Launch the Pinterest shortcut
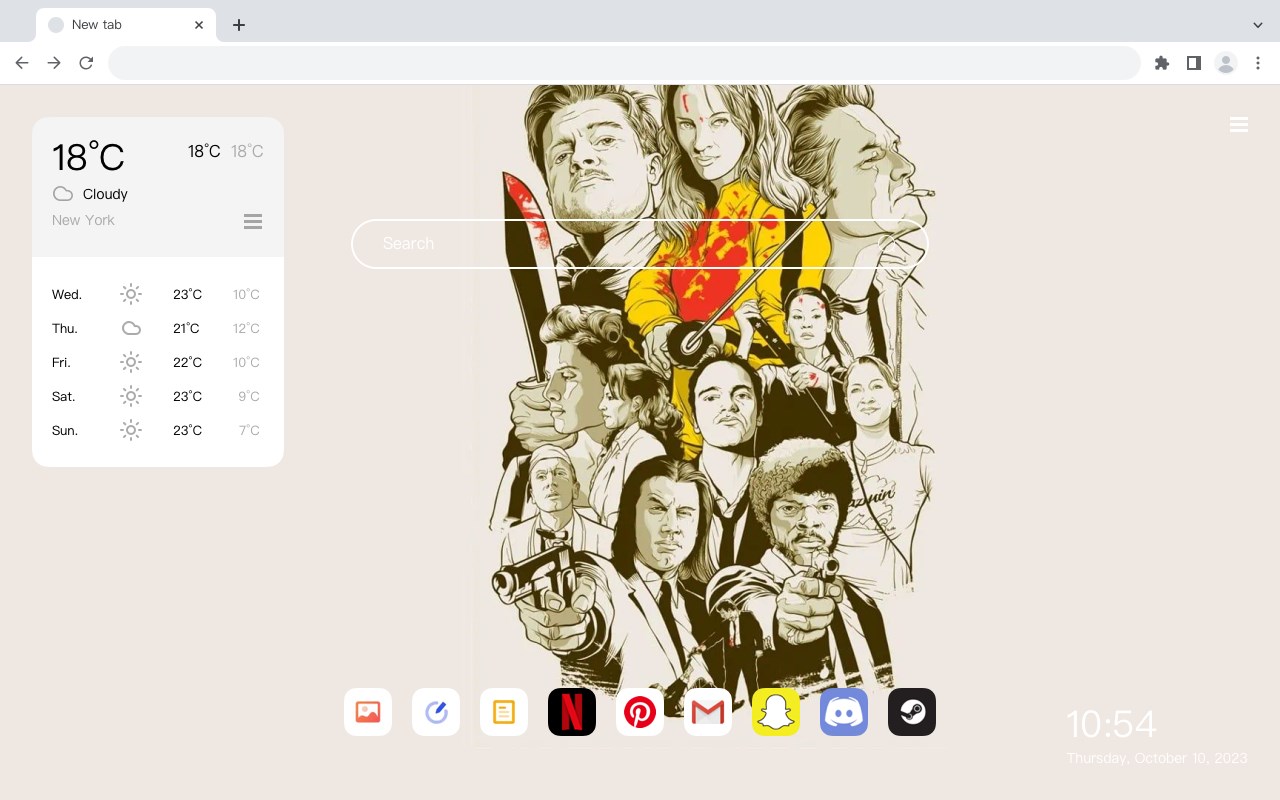This screenshot has height=800, width=1280. pyautogui.click(x=640, y=712)
